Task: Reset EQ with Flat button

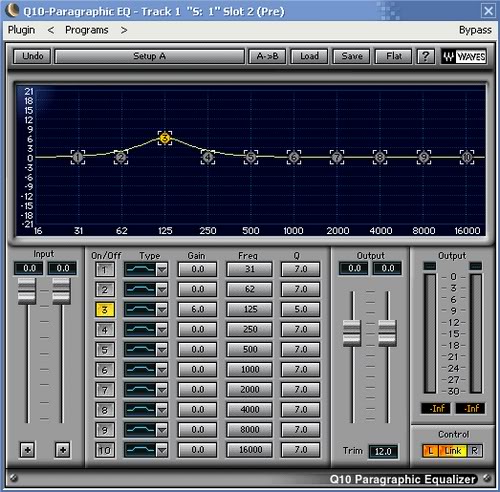Action: point(394,56)
